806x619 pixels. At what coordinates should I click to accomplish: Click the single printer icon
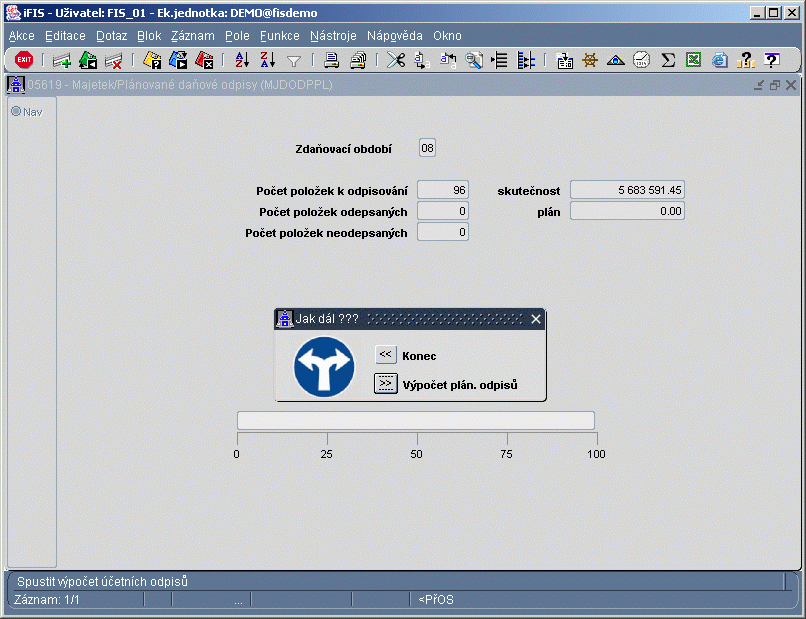(x=332, y=61)
